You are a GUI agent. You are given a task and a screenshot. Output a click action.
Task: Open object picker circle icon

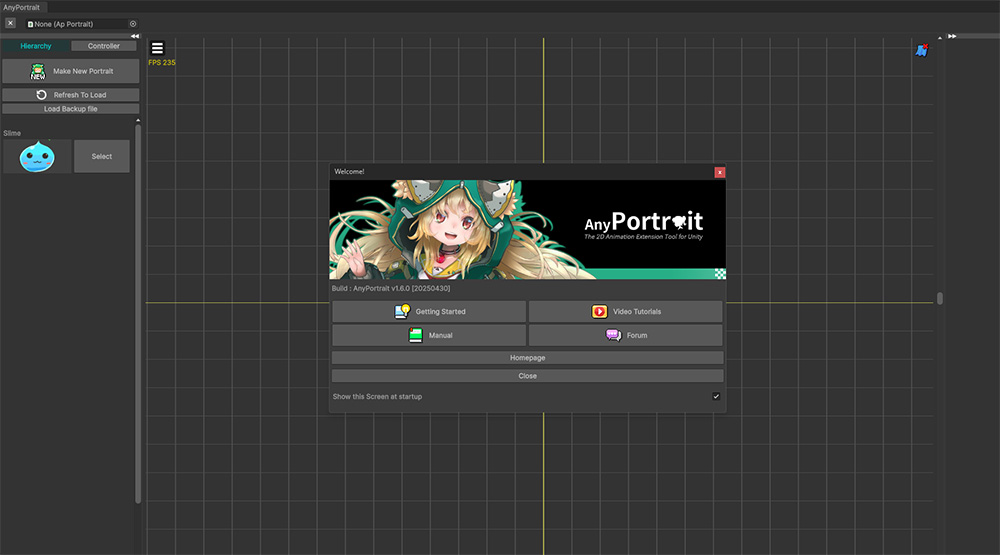133,24
